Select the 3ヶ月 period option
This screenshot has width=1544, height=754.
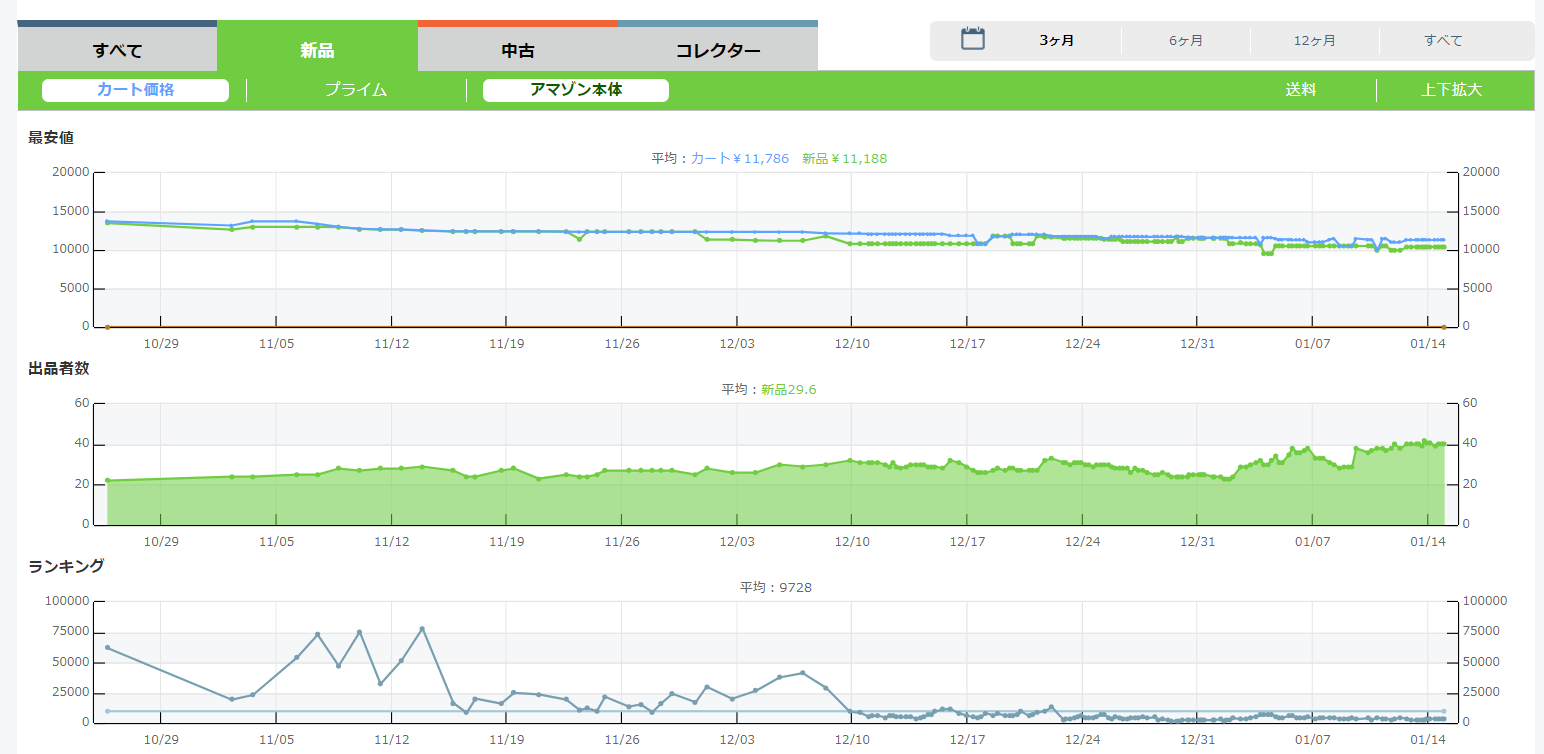pyautogui.click(x=1057, y=41)
